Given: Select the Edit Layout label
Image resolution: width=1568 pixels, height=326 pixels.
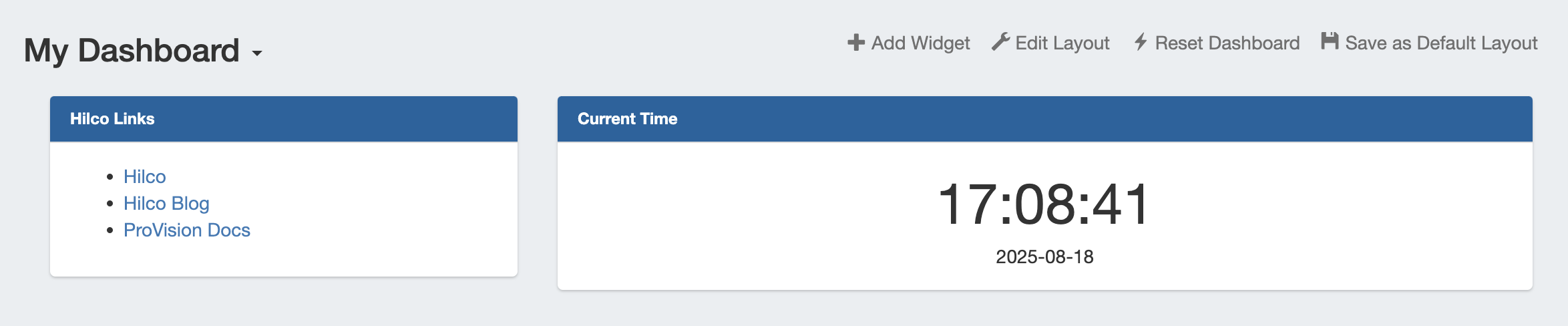Looking at the screenshot, I should click(x=1062, y=43).
